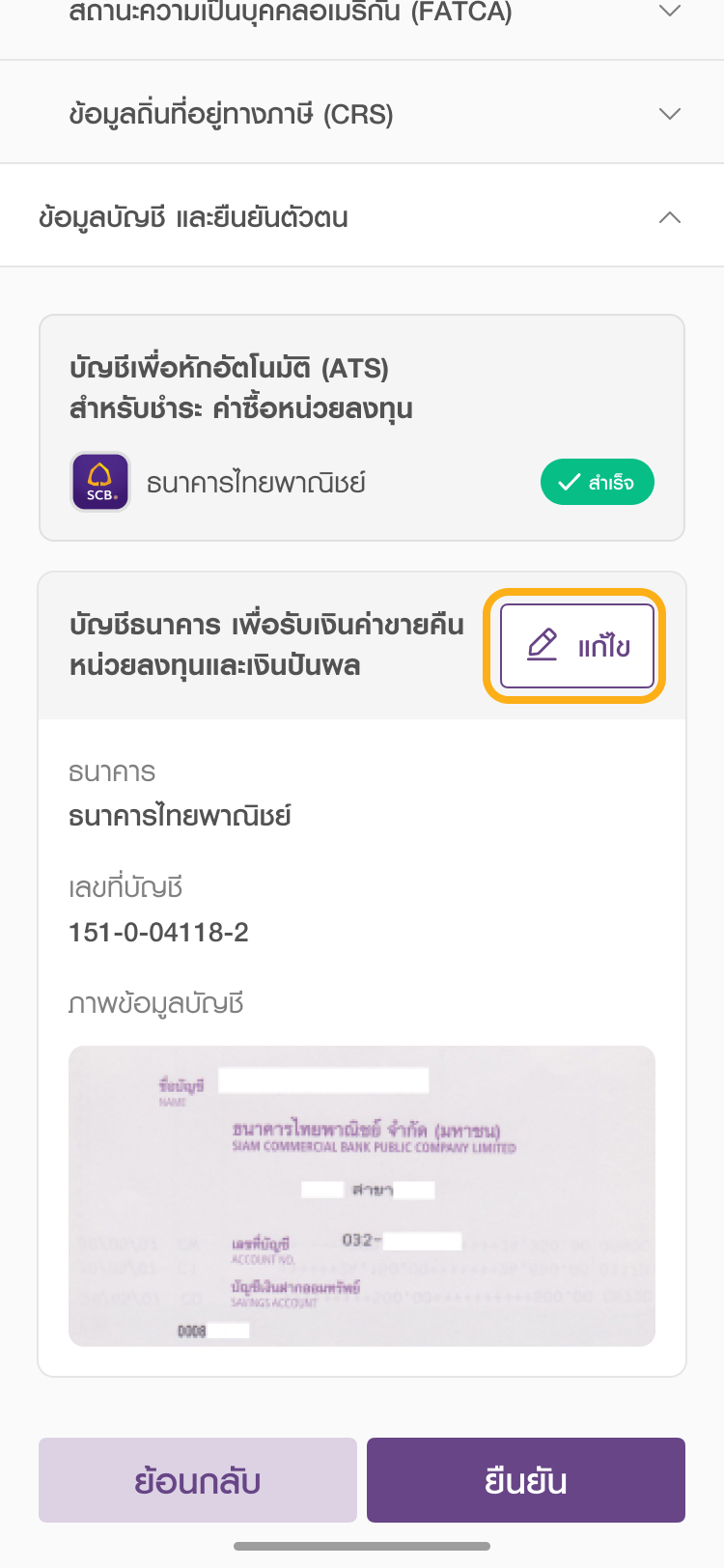Tap the ข้อมูลบัญชี และยืนยันตัวตน section title

click(193, 217)
